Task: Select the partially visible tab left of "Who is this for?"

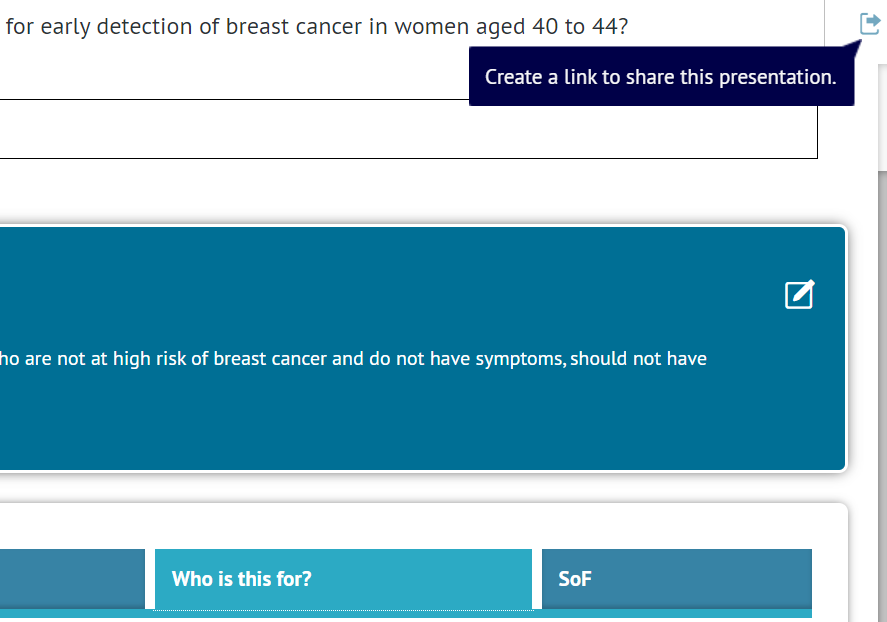Action: tap(72, 578)
